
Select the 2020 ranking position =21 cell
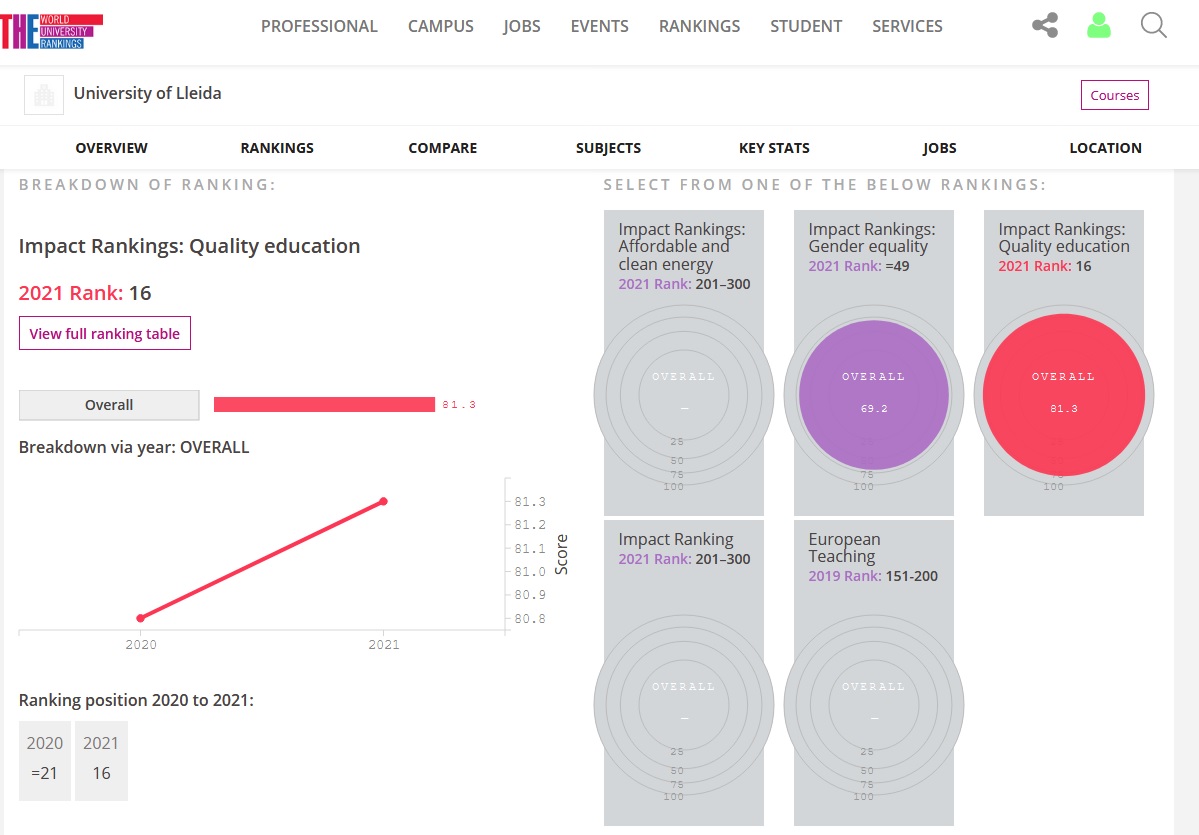pos(44,761)
